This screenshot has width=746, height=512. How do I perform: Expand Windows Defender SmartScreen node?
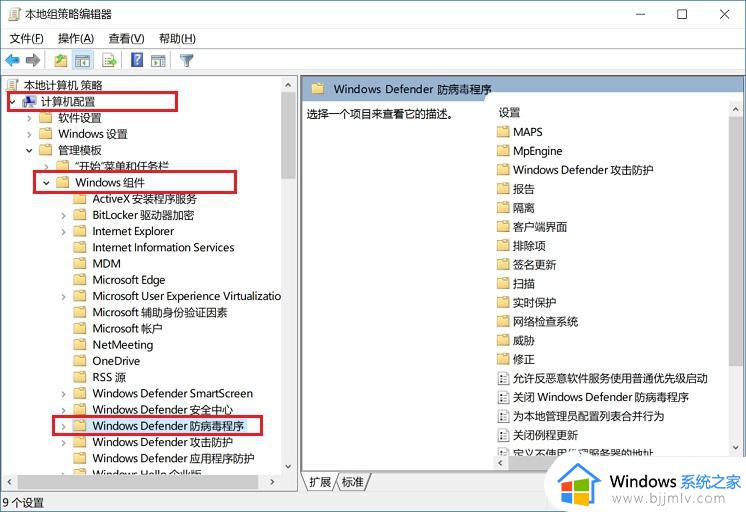(64, 394)
